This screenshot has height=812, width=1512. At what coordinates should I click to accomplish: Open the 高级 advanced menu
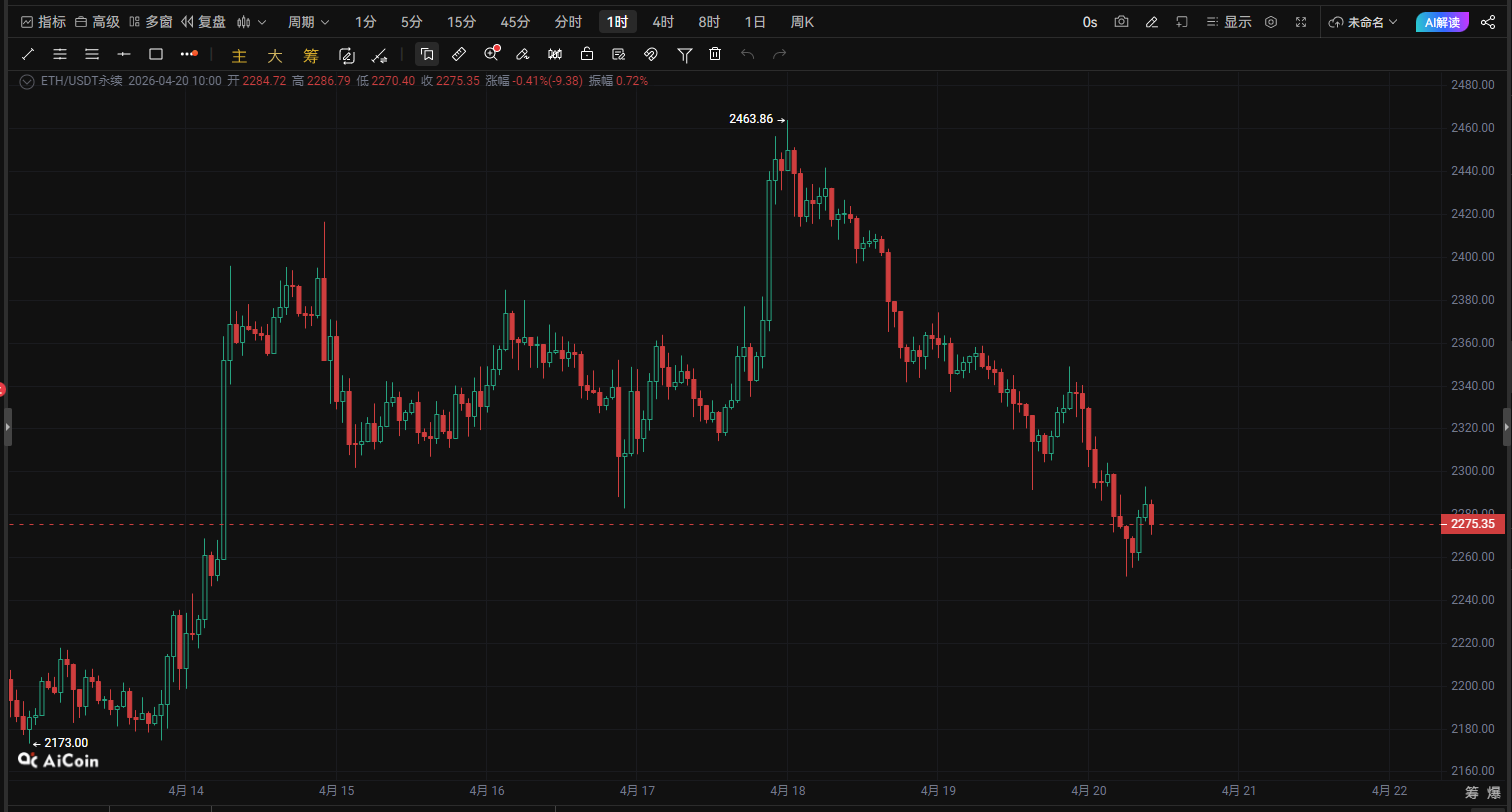pyautogui.click(x=97, y=22)
